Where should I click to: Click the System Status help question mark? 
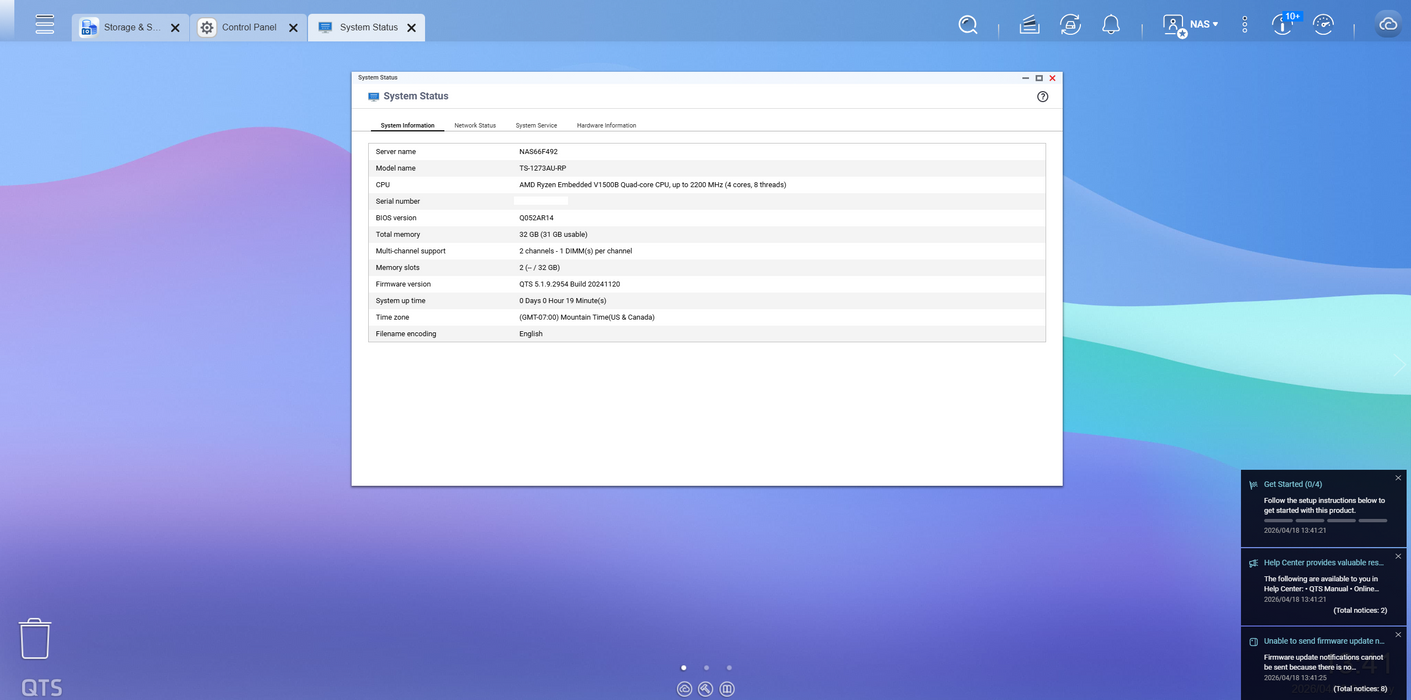(1042, 97)
